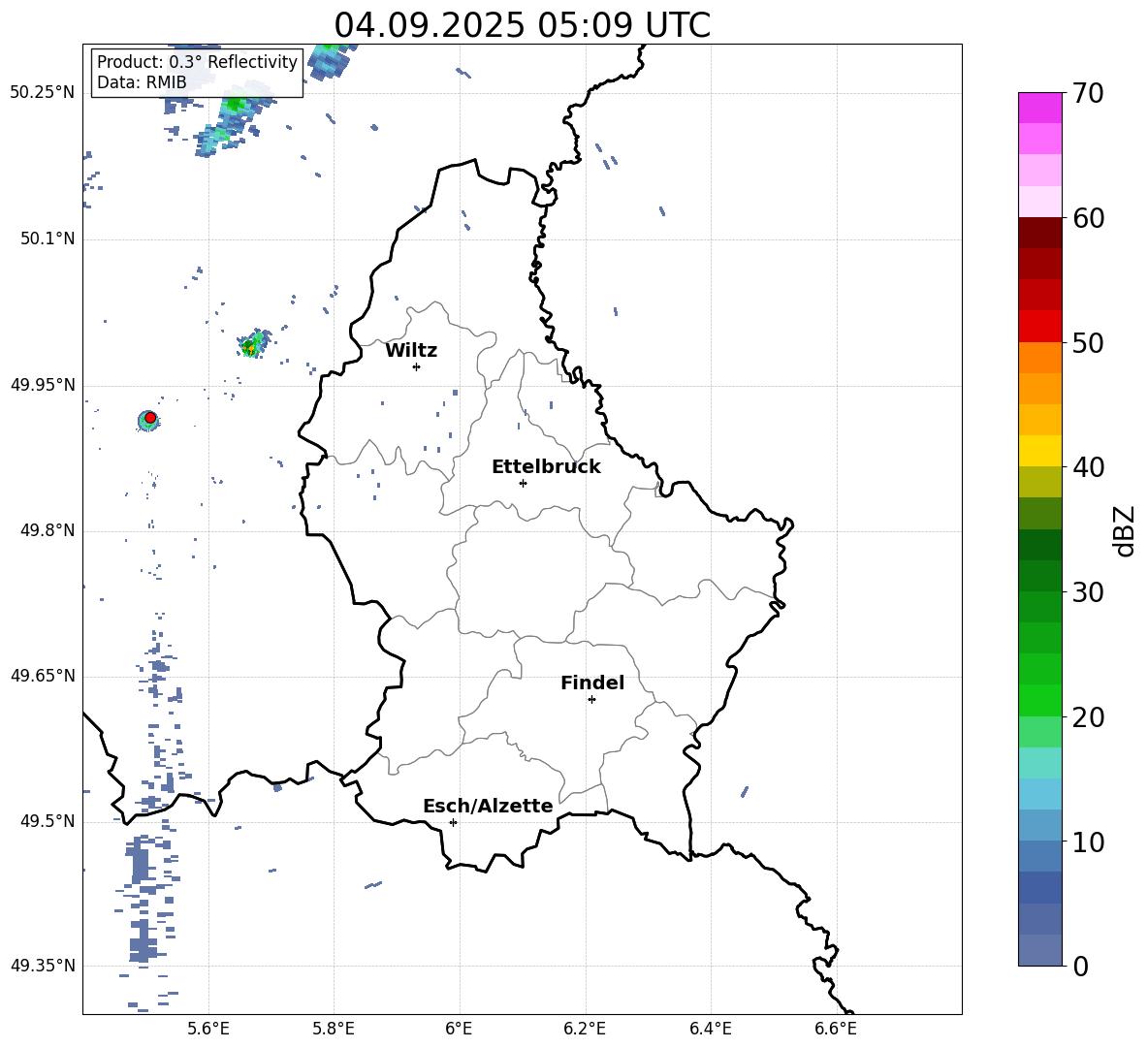Click the cross marker below Esch/Alzette
Image resolution: width=1148 pixels, height=1048 pixels.
453,822
